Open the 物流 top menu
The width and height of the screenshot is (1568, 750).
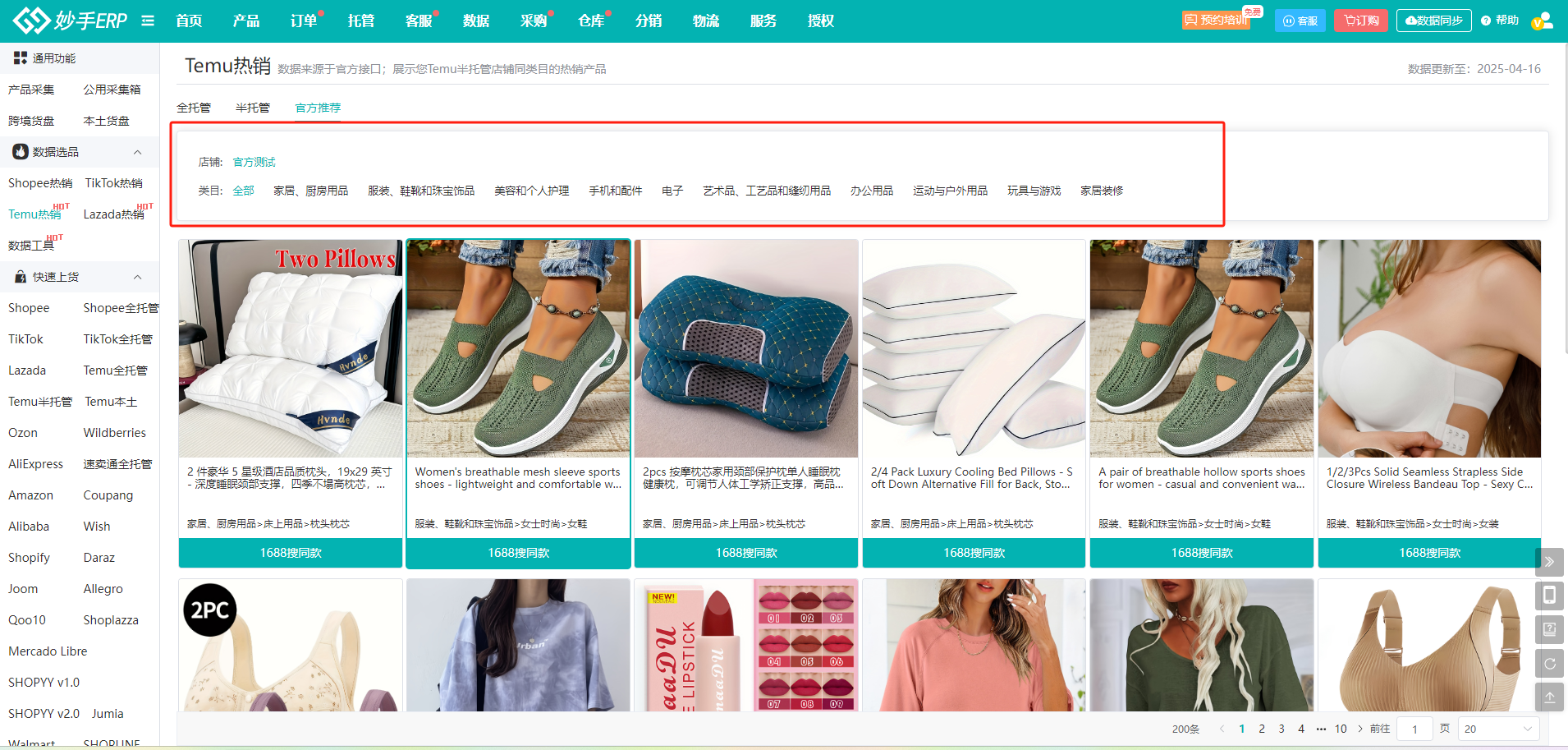(x=706, y=21)
